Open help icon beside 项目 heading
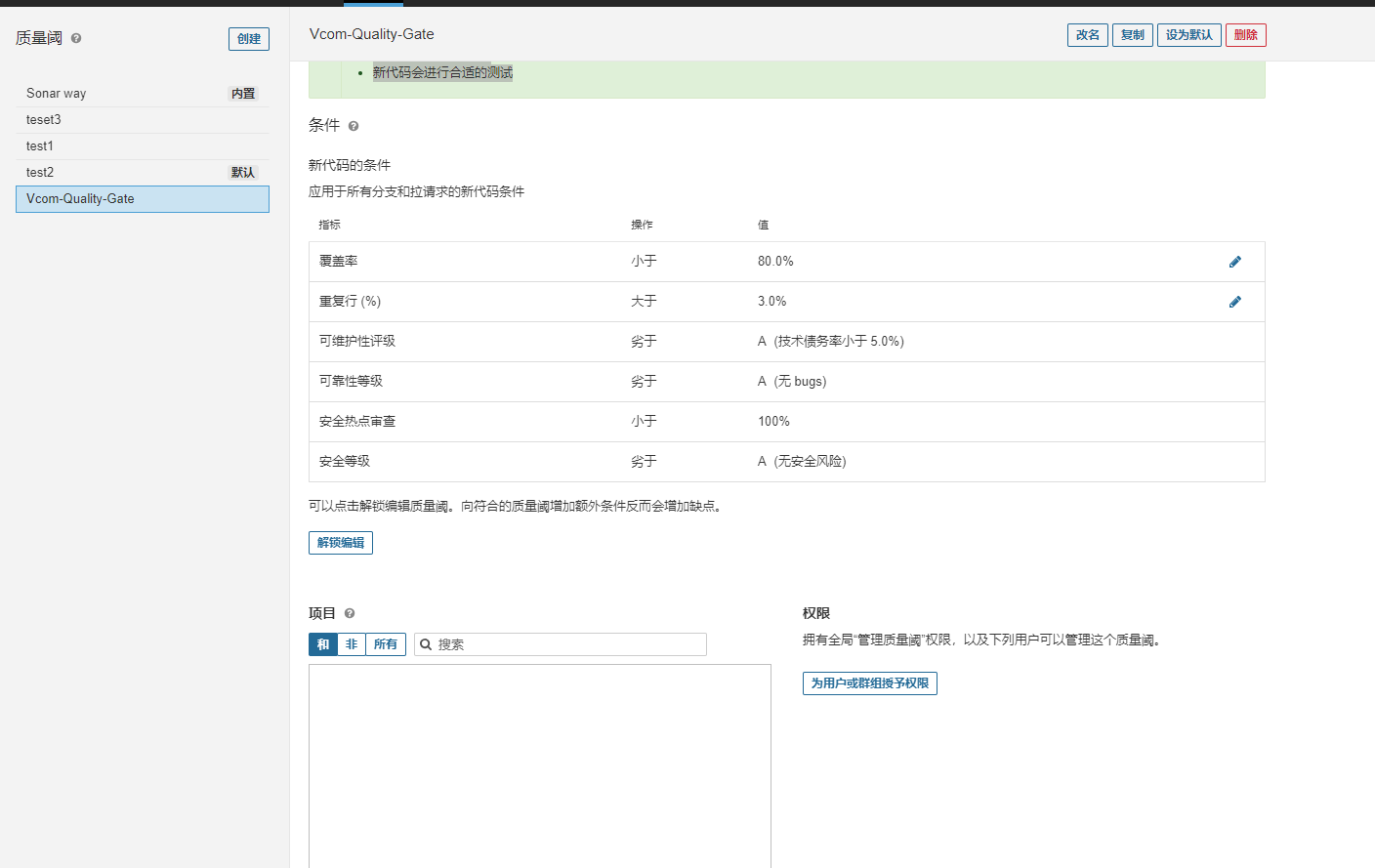The height and width of the screenshot is (868, 1375). coord(350,613)
